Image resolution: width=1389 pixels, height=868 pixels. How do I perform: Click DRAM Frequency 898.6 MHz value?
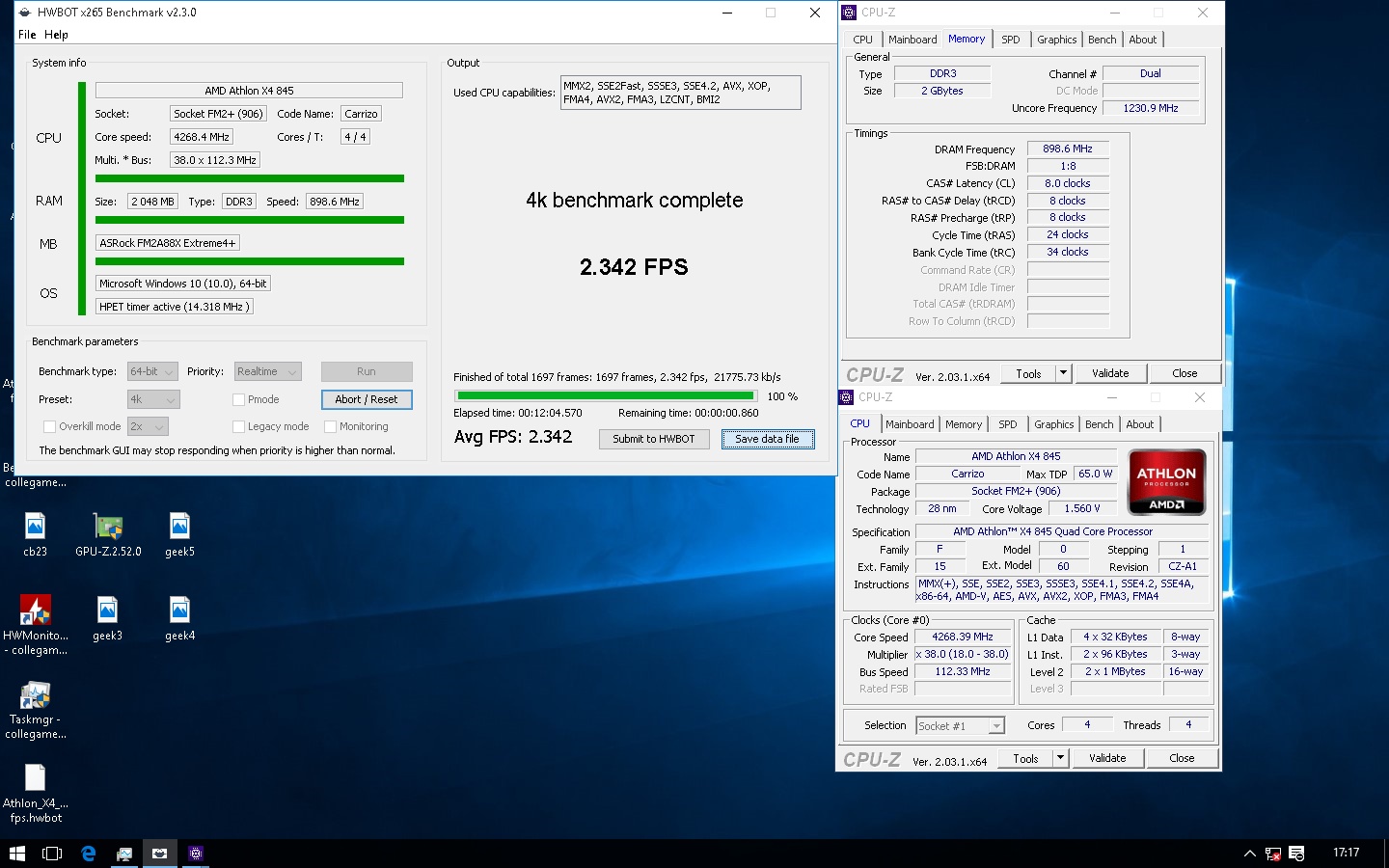1068,149
